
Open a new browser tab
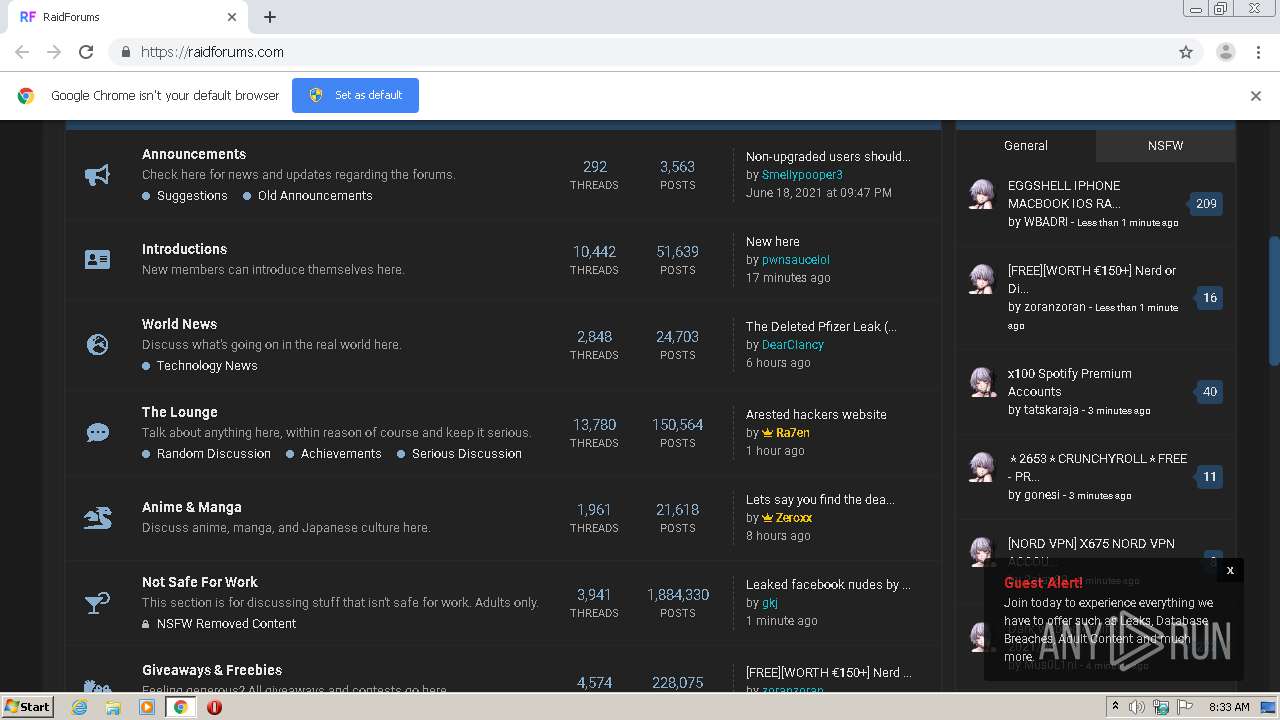pyautogui.click(x=270, y=17)
